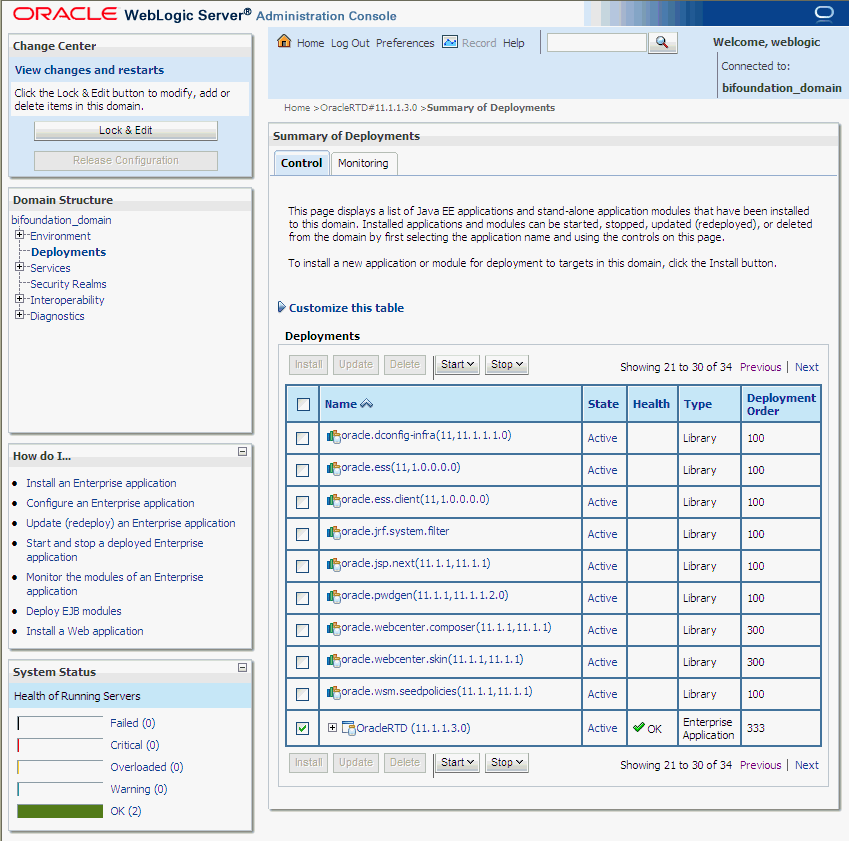Expand the Environment tree node
Image resolution: width=849 pixels, height=841 pixels.
click(19, 235)
